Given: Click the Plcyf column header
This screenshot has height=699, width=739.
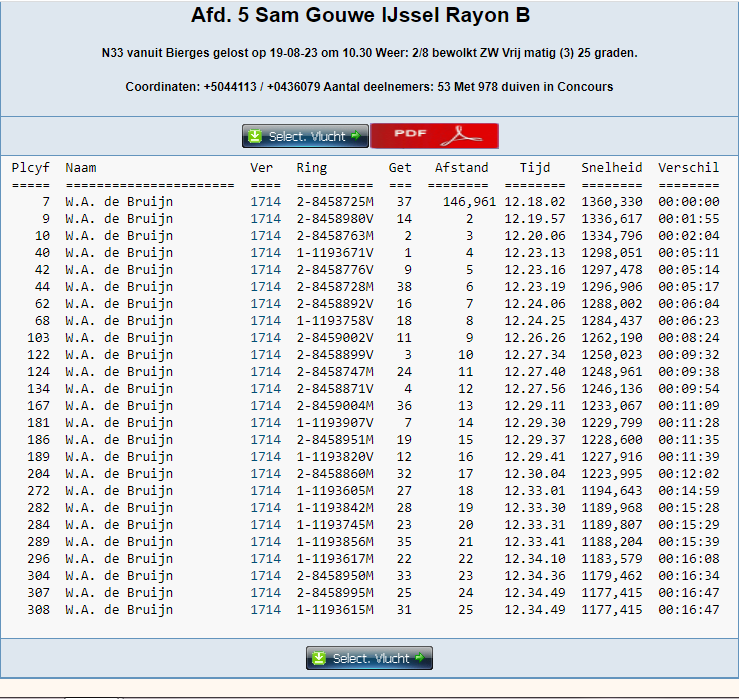Looking at the screenshot, I should 31,168.
